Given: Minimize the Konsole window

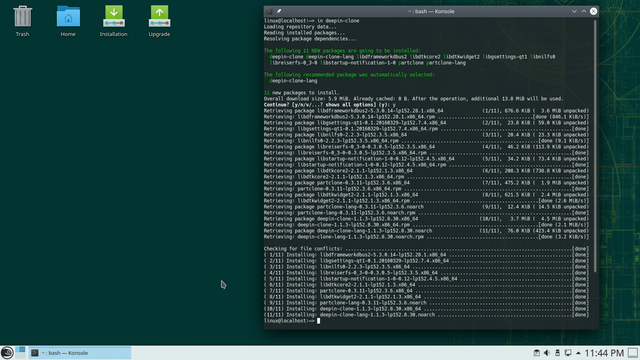Looking at the screenshot, I should click(x=574, y=11).
